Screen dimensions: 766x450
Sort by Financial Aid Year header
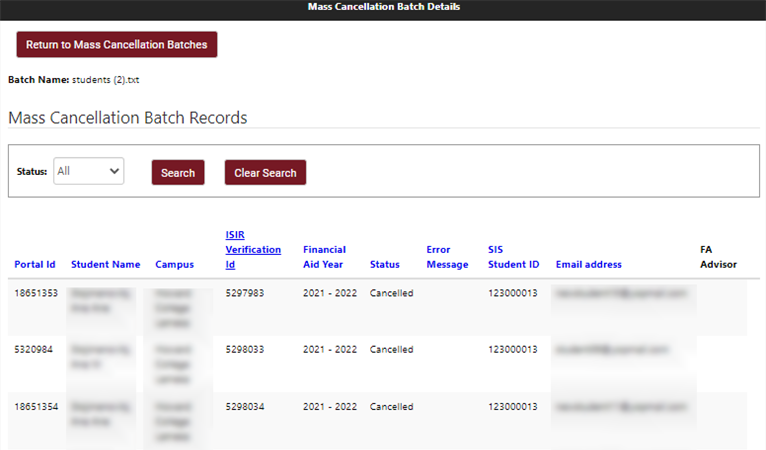pos(324,257)
